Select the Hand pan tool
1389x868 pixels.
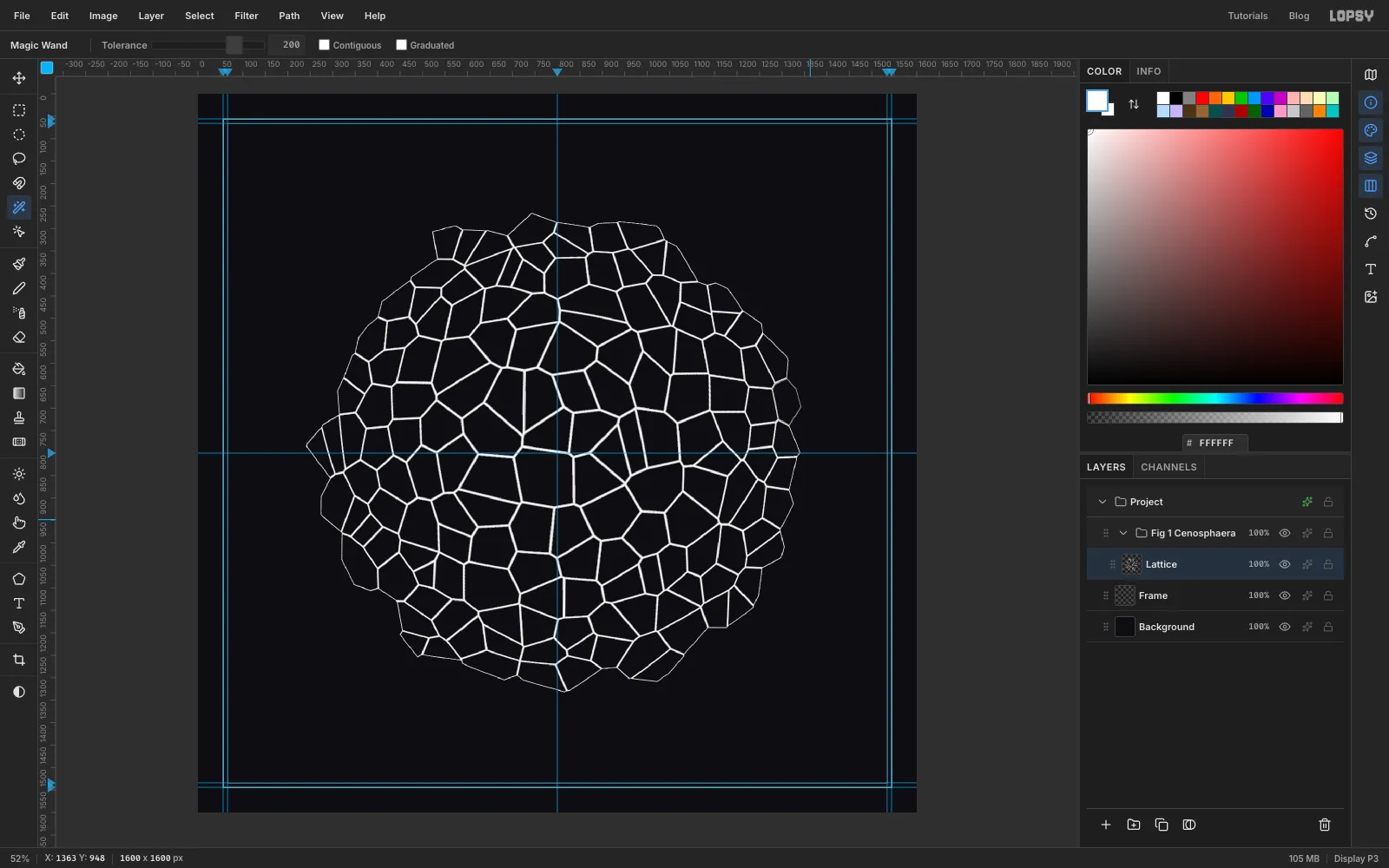[x=19, y=523]
